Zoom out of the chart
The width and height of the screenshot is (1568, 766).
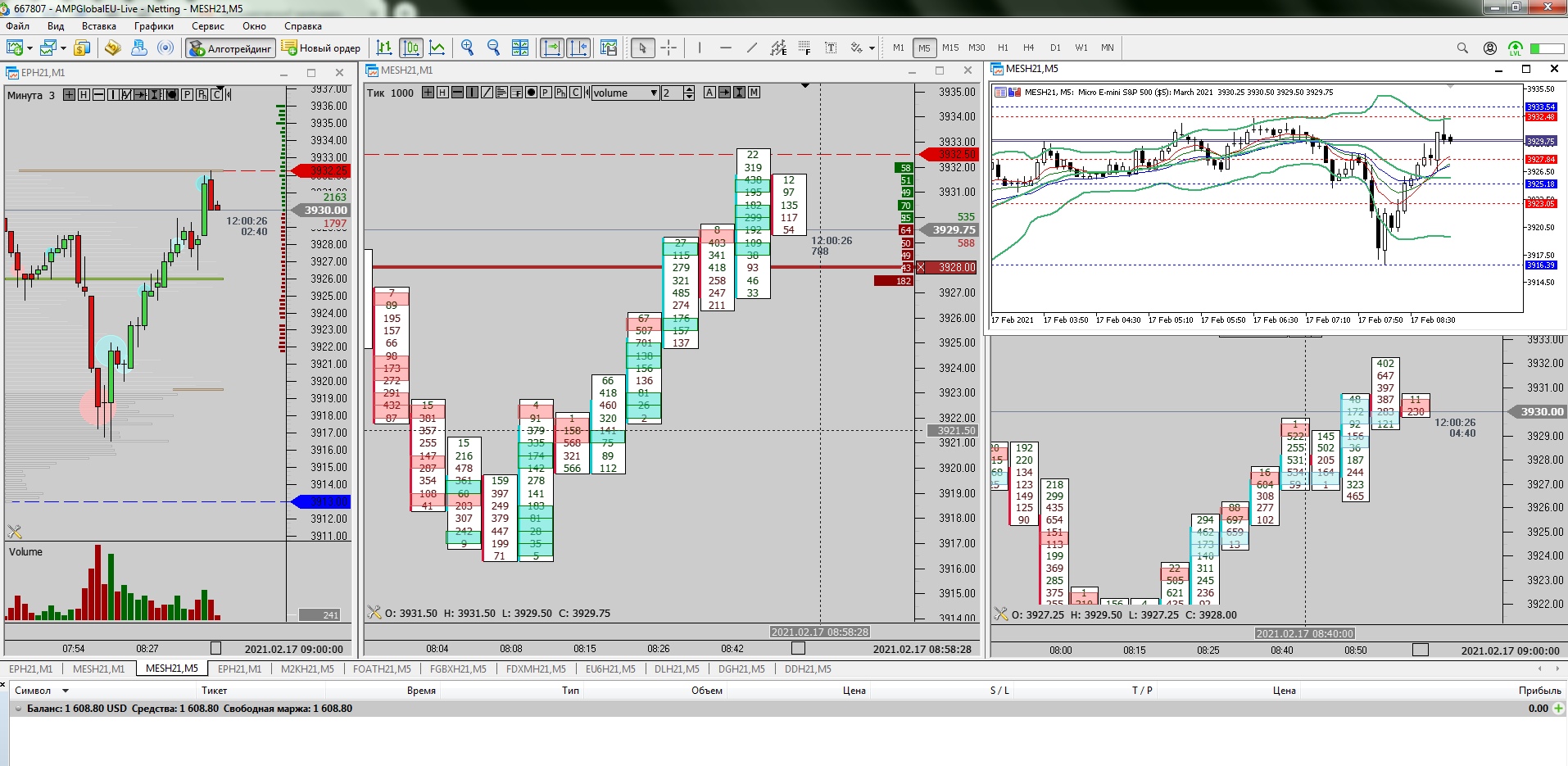[494, 48]
